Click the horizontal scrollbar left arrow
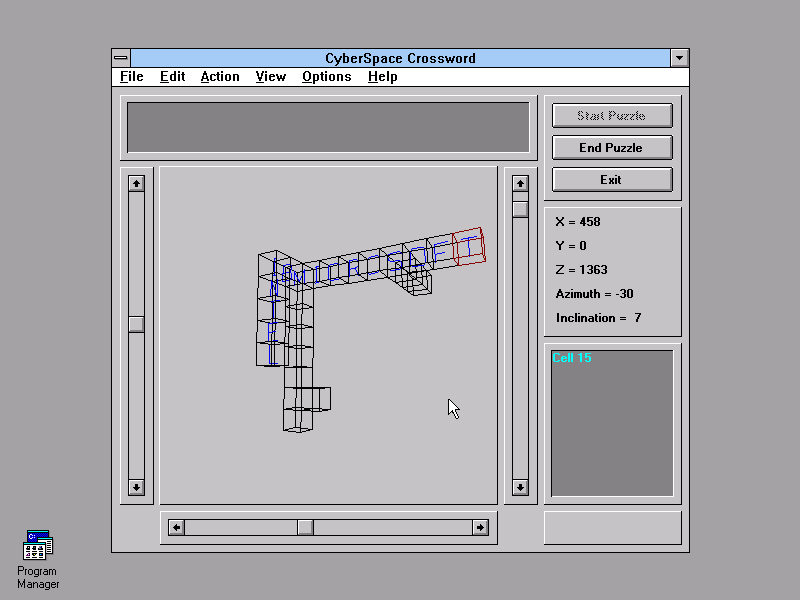 [177, 527]
